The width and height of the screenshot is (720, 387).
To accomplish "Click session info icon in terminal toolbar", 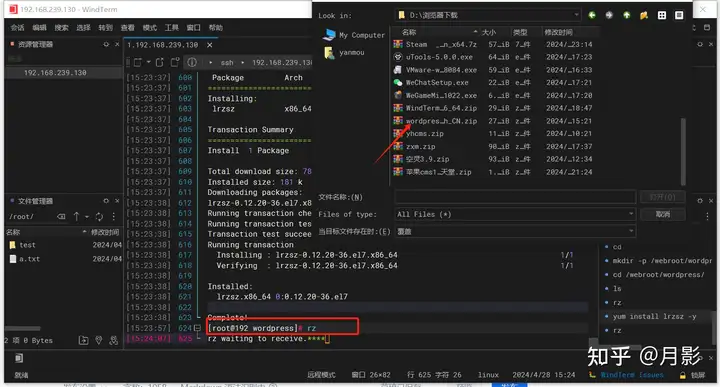I will pos(192,62).
